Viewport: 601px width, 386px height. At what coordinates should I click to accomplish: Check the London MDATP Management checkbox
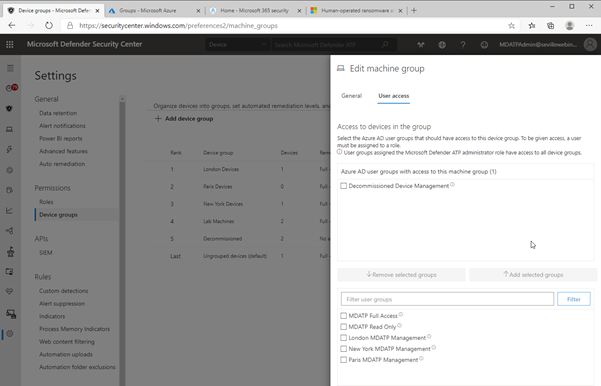click(x=343, y=338)
